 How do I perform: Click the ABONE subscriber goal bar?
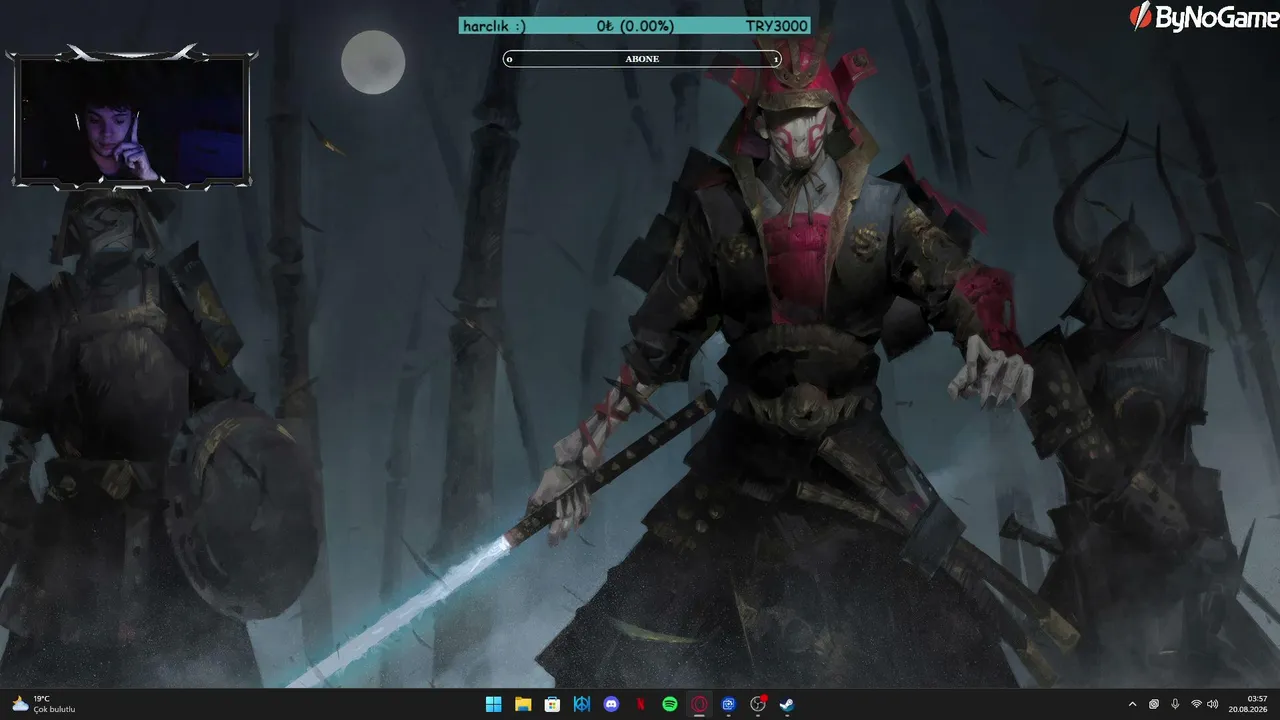(x=642, y=59)
